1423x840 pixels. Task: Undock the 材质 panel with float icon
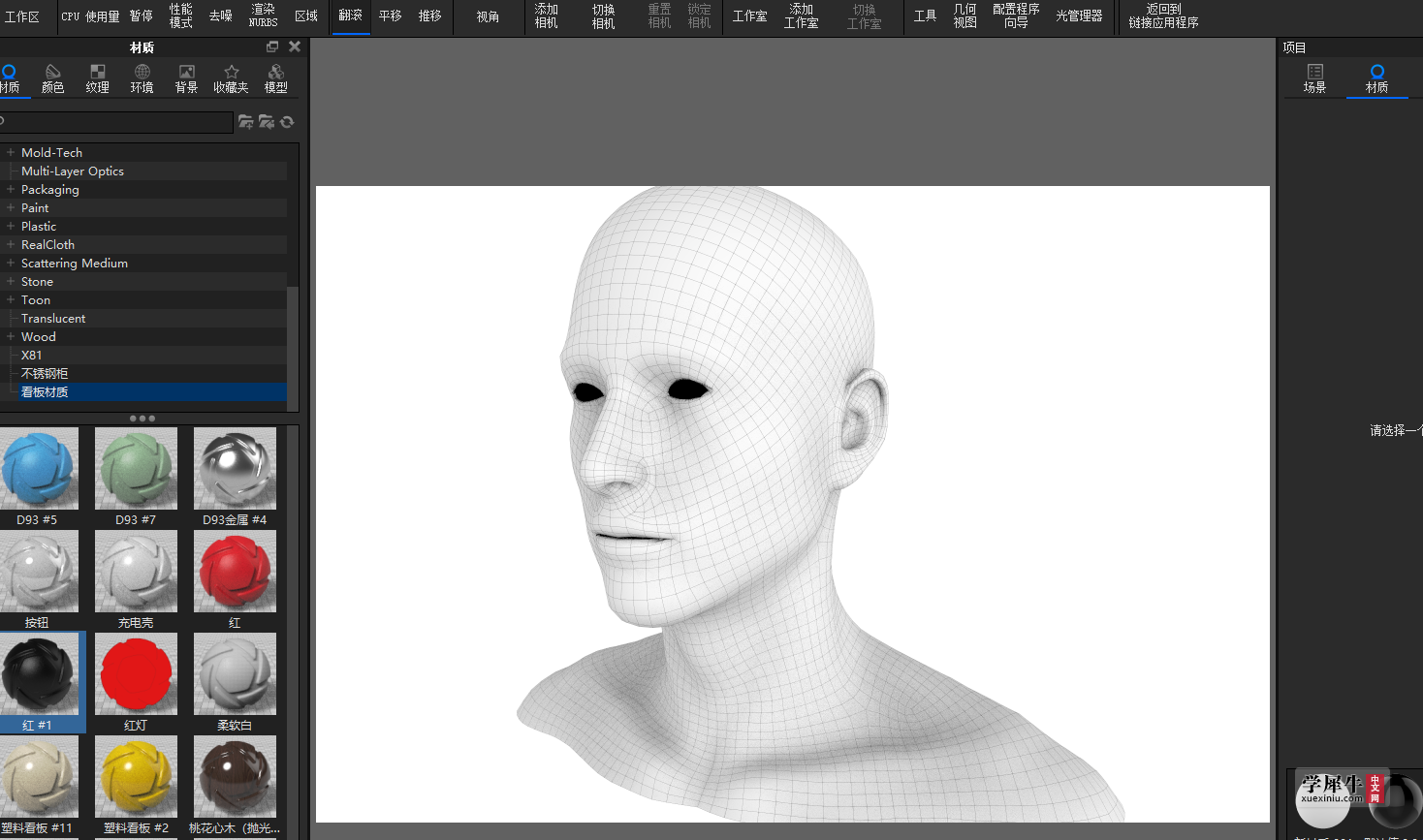(272, 47)
